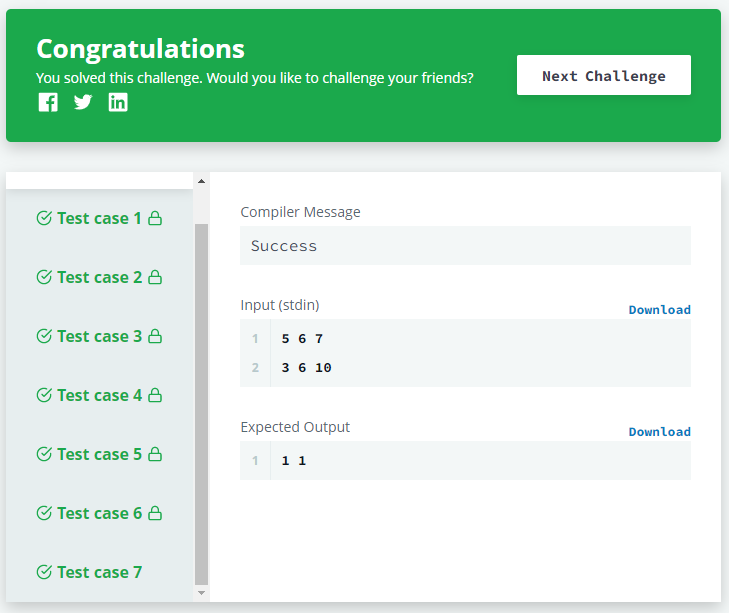Click the lock icon beside Test case 6
Image resolution: width=729 pixels, height=613 pixels.
click(155, 513)
